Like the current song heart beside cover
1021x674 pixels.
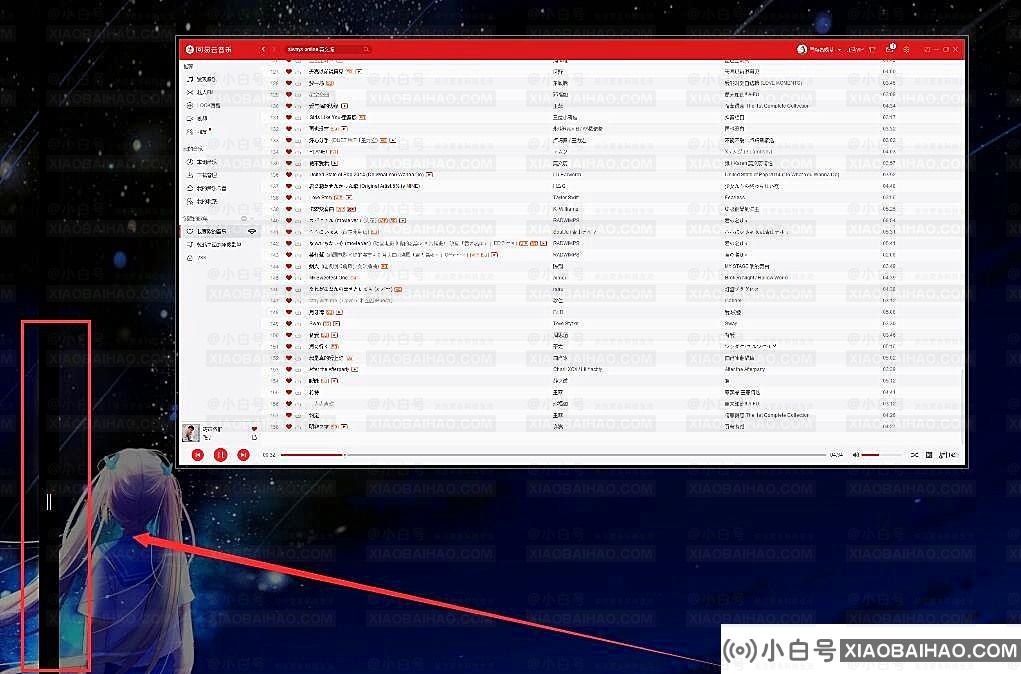(x=254, y=428)
